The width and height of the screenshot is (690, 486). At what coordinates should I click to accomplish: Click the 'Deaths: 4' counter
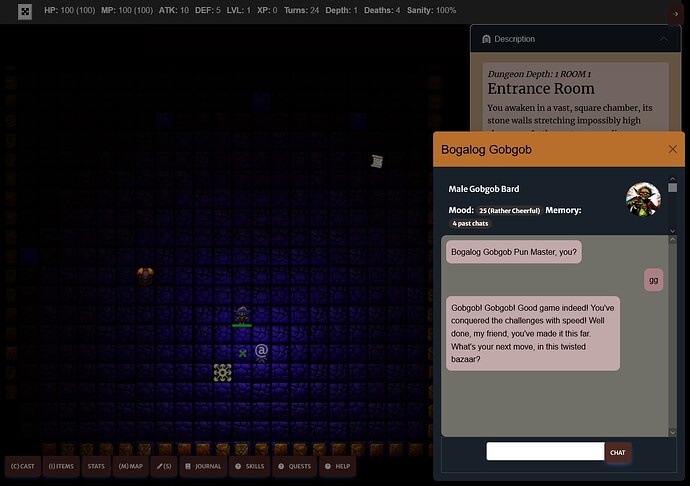(382, 10)
